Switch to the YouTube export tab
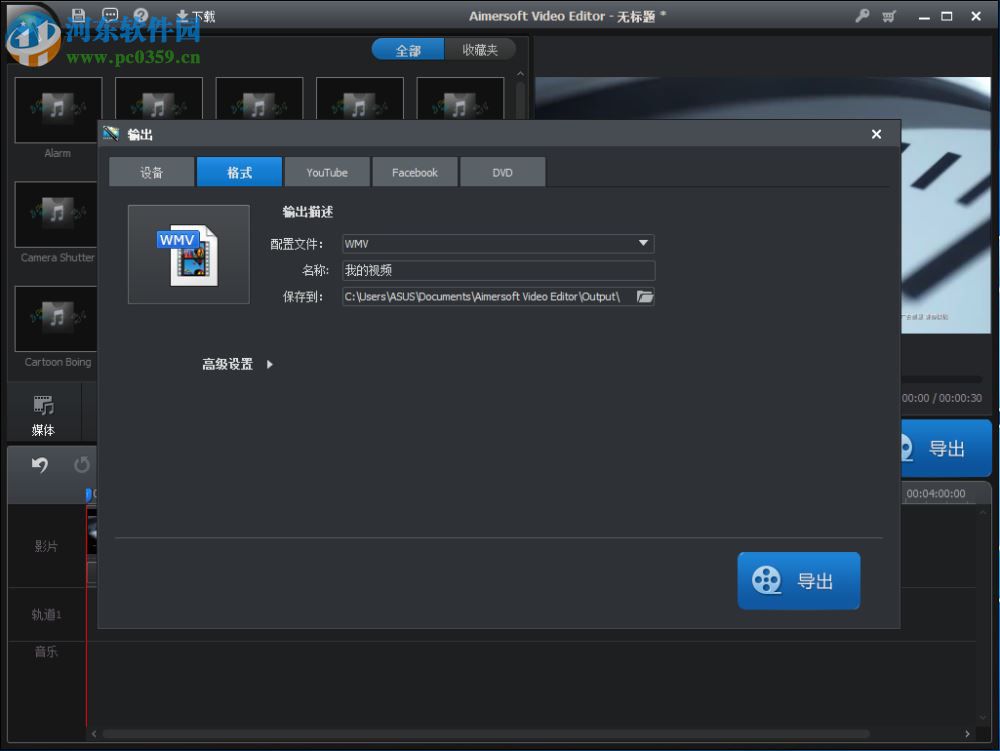Image resolution: width=1000 pixels, height=751 pixels. click(327, 171)
